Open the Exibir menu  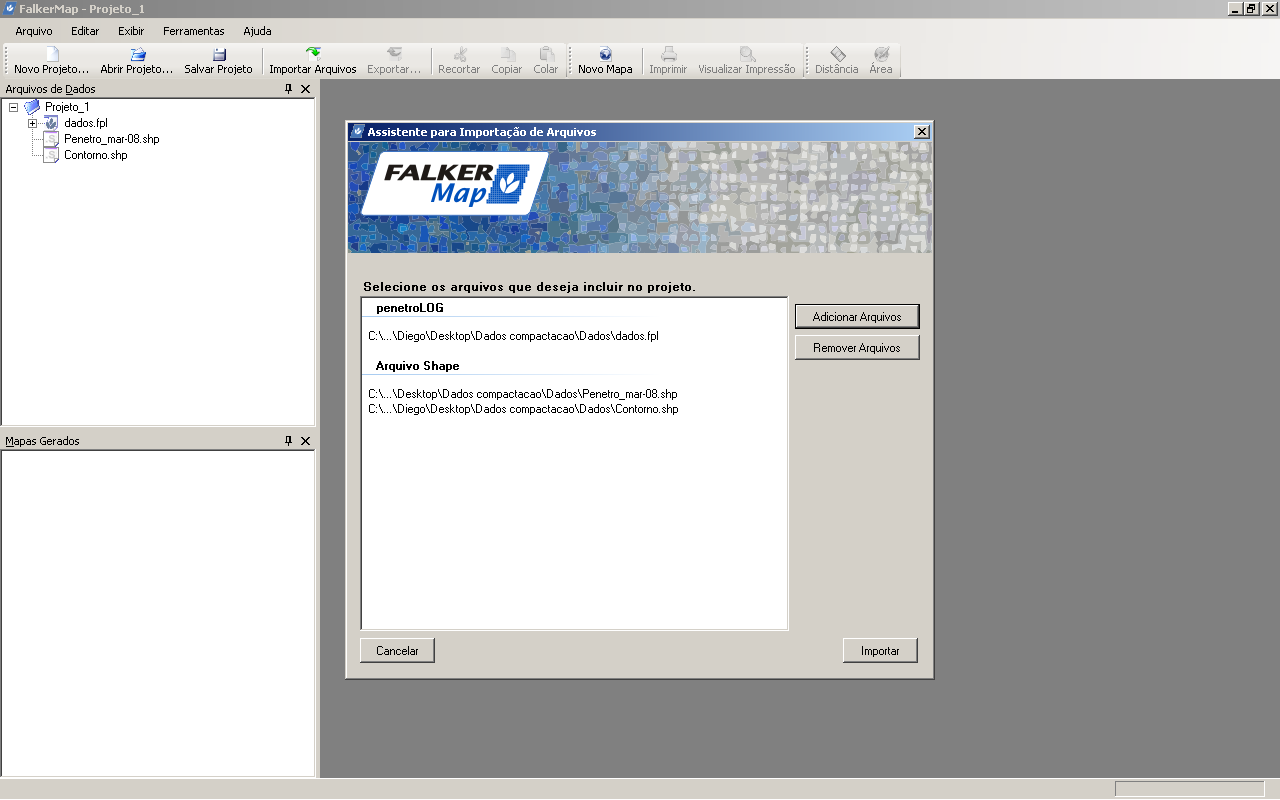[131, 31]
